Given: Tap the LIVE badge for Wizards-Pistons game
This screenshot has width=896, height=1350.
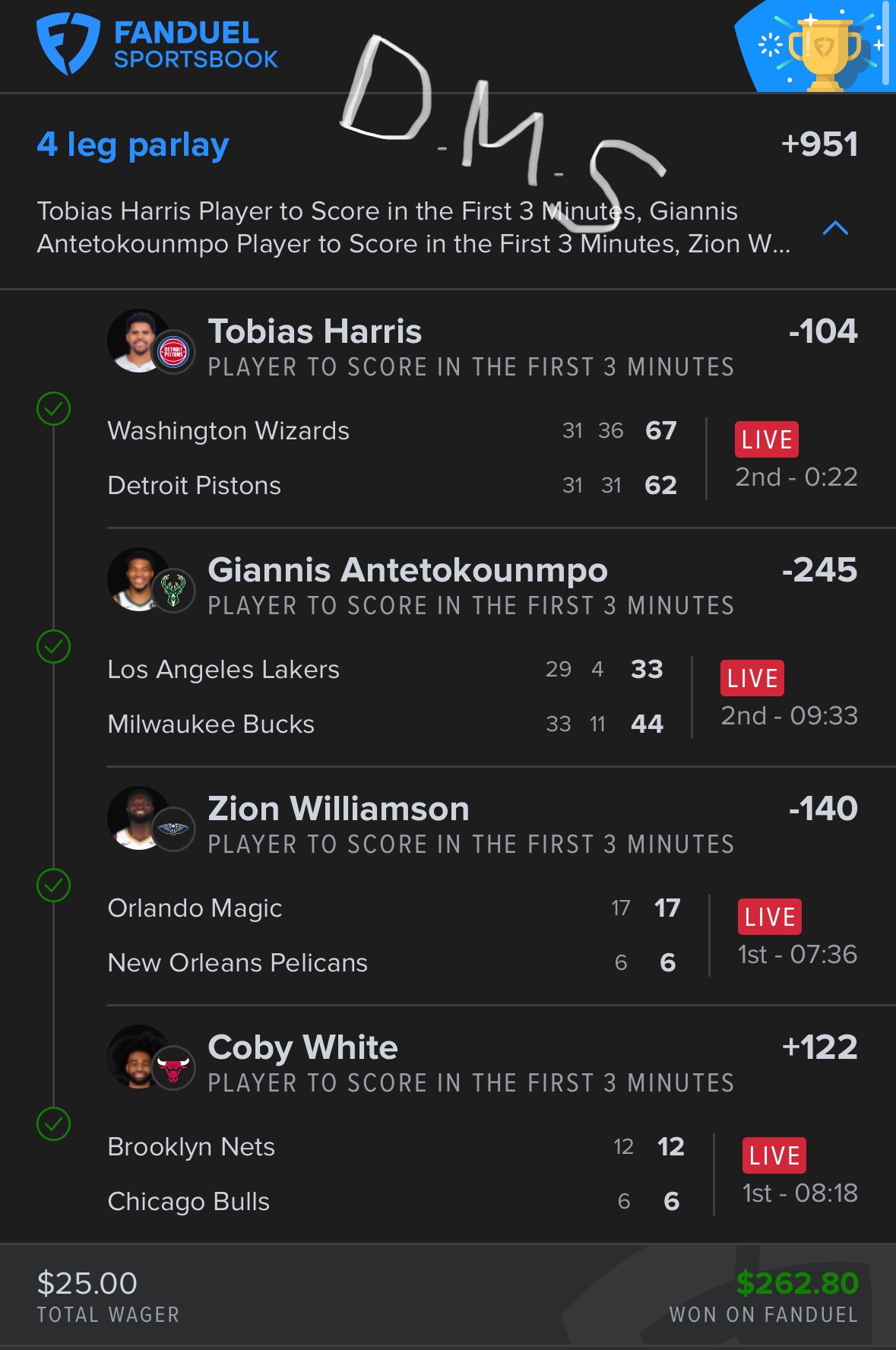Looking at the screenshot, I should [766, 439].
